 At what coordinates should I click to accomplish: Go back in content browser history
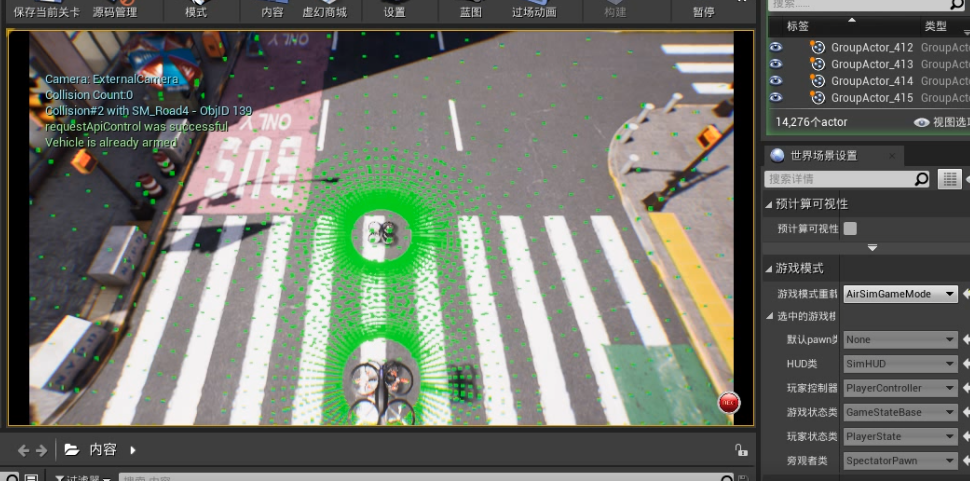point(23,450)
